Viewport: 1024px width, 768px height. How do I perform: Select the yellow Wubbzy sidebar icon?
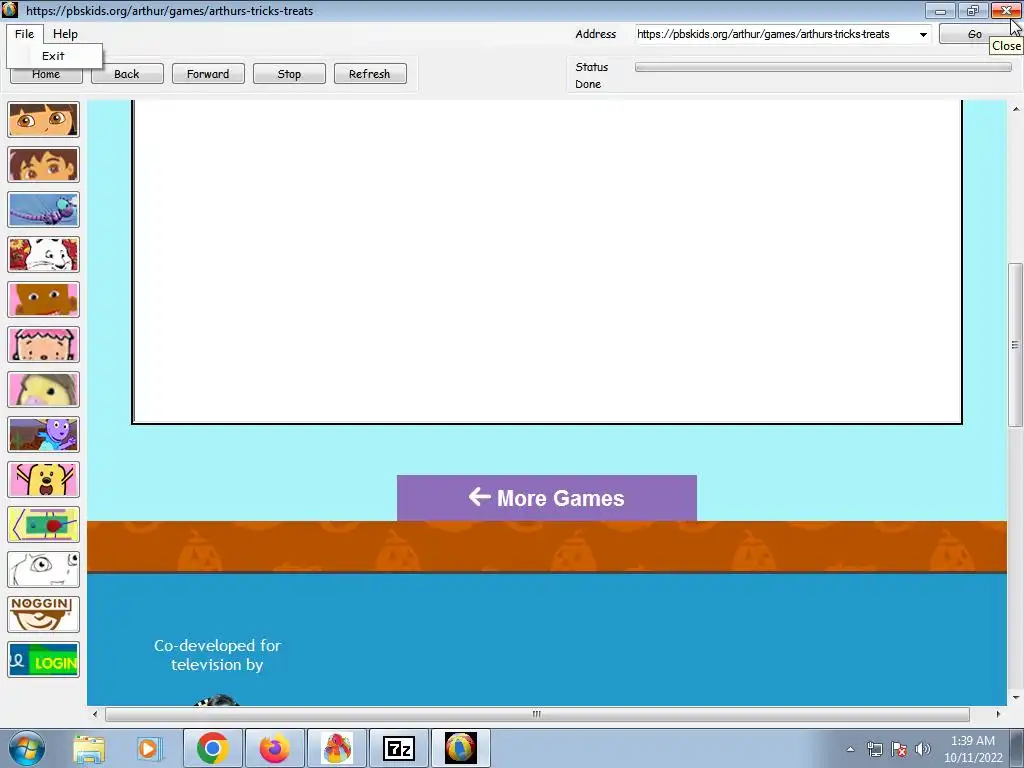tap(44, 480)
